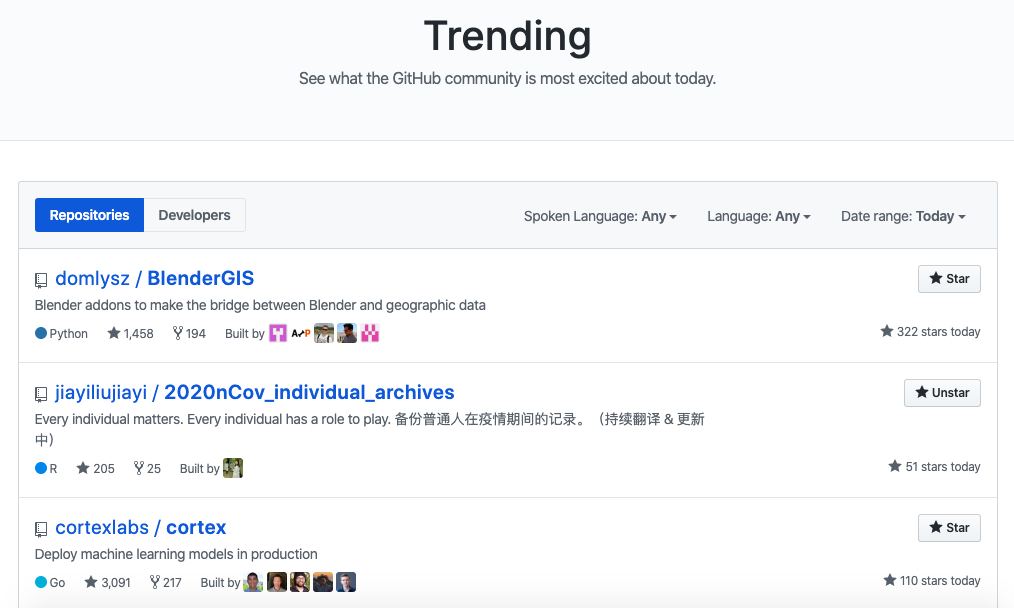Viewport: 1014px width, 608px height.
Task: Click the A↗P contributor avatar of BlenderGIS
Action: pos(301,333)
